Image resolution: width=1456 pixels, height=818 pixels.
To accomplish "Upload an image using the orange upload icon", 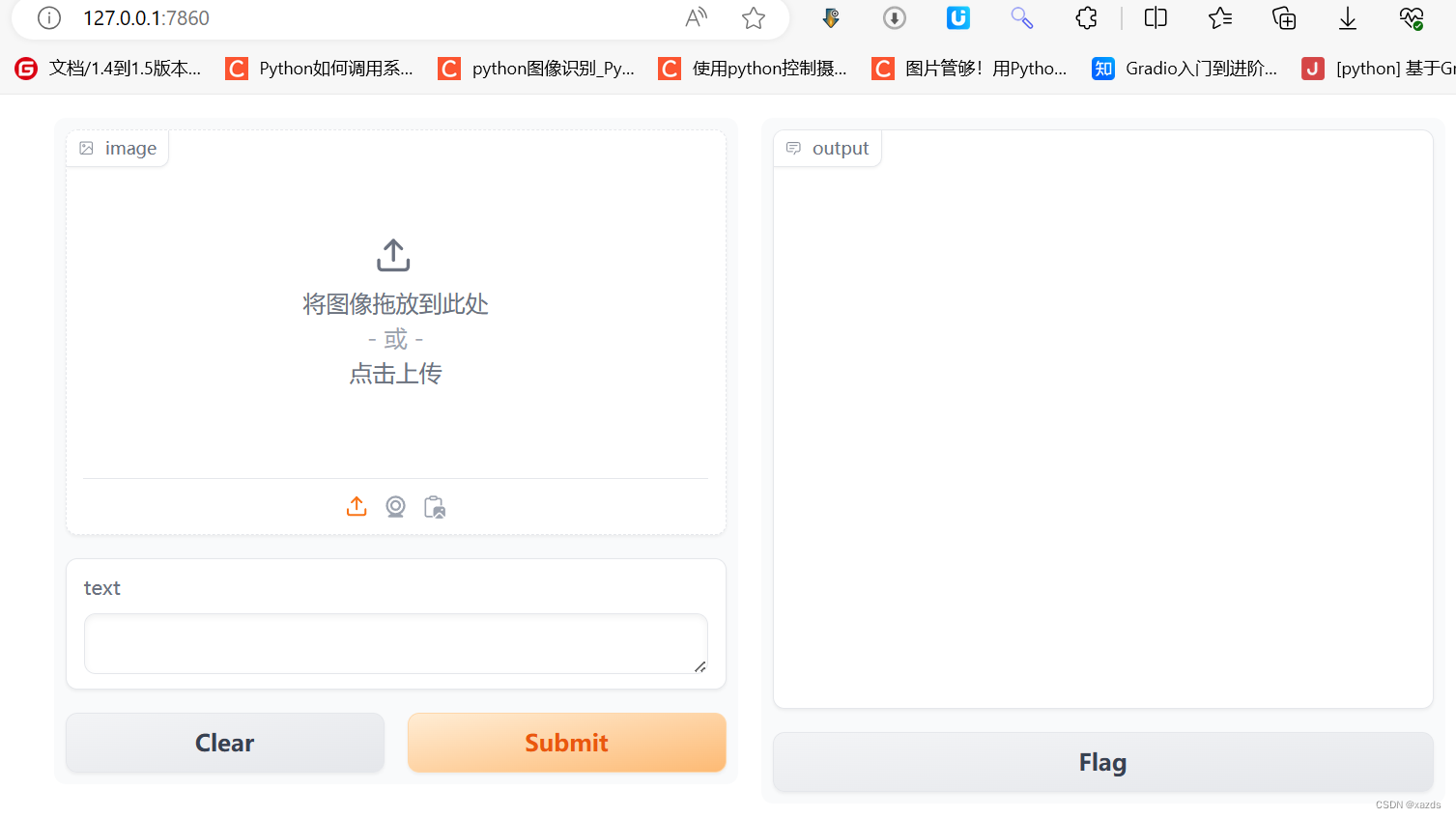I will [x=357, y=506].
